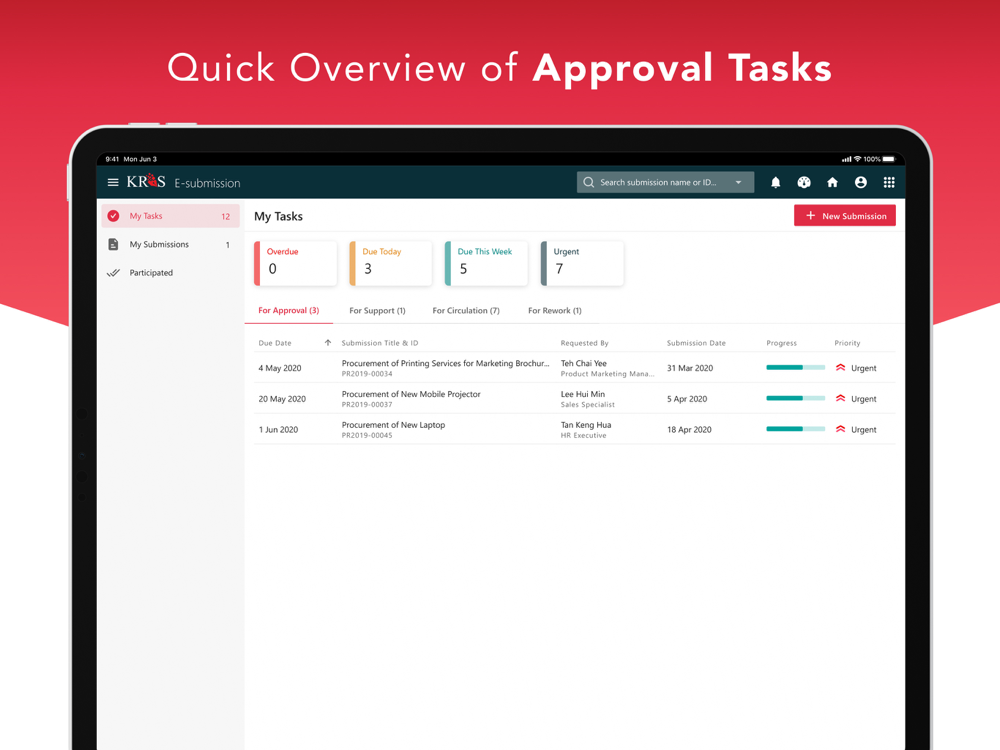Open the apps grid icon
Image resolution: width=1000 pixels, height=750 pixels.
pyautogui.click(x=889, y=182)
